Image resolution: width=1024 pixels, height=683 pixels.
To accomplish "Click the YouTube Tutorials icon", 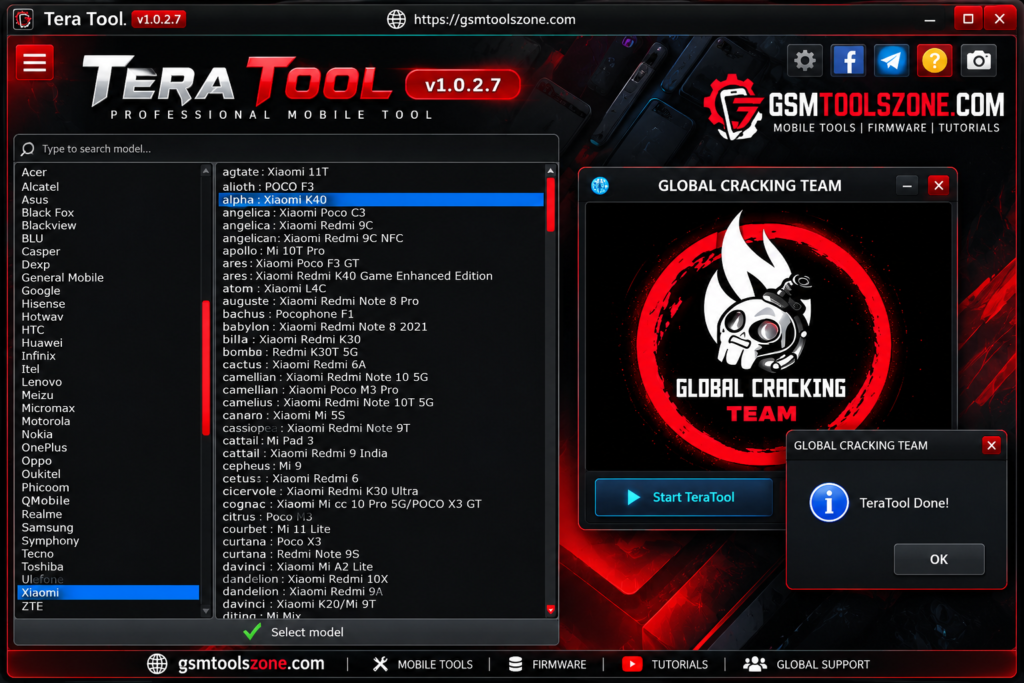I will pyautogui.click(x=632, y=664).
